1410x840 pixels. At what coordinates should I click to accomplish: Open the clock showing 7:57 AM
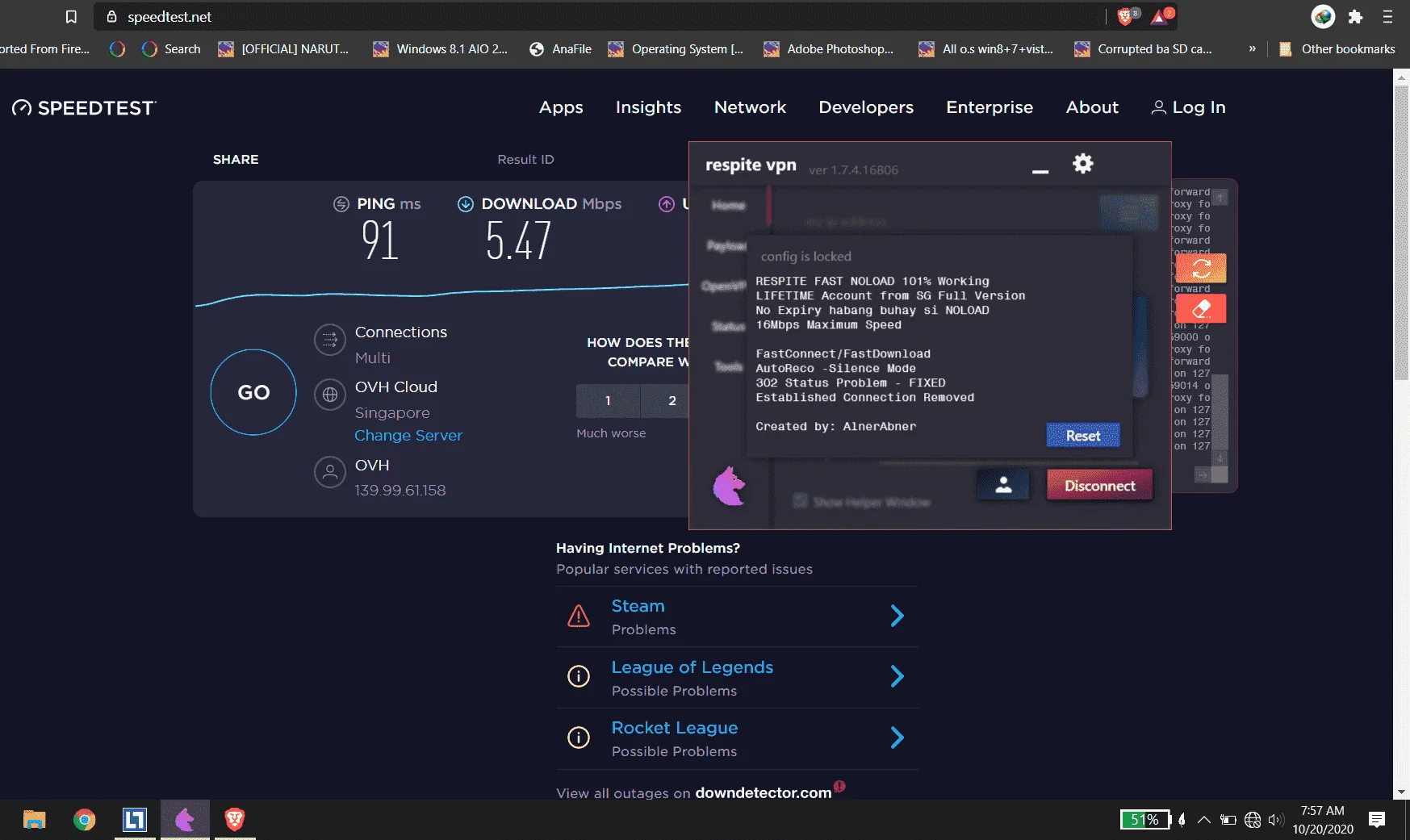(x=1323, y=820)
